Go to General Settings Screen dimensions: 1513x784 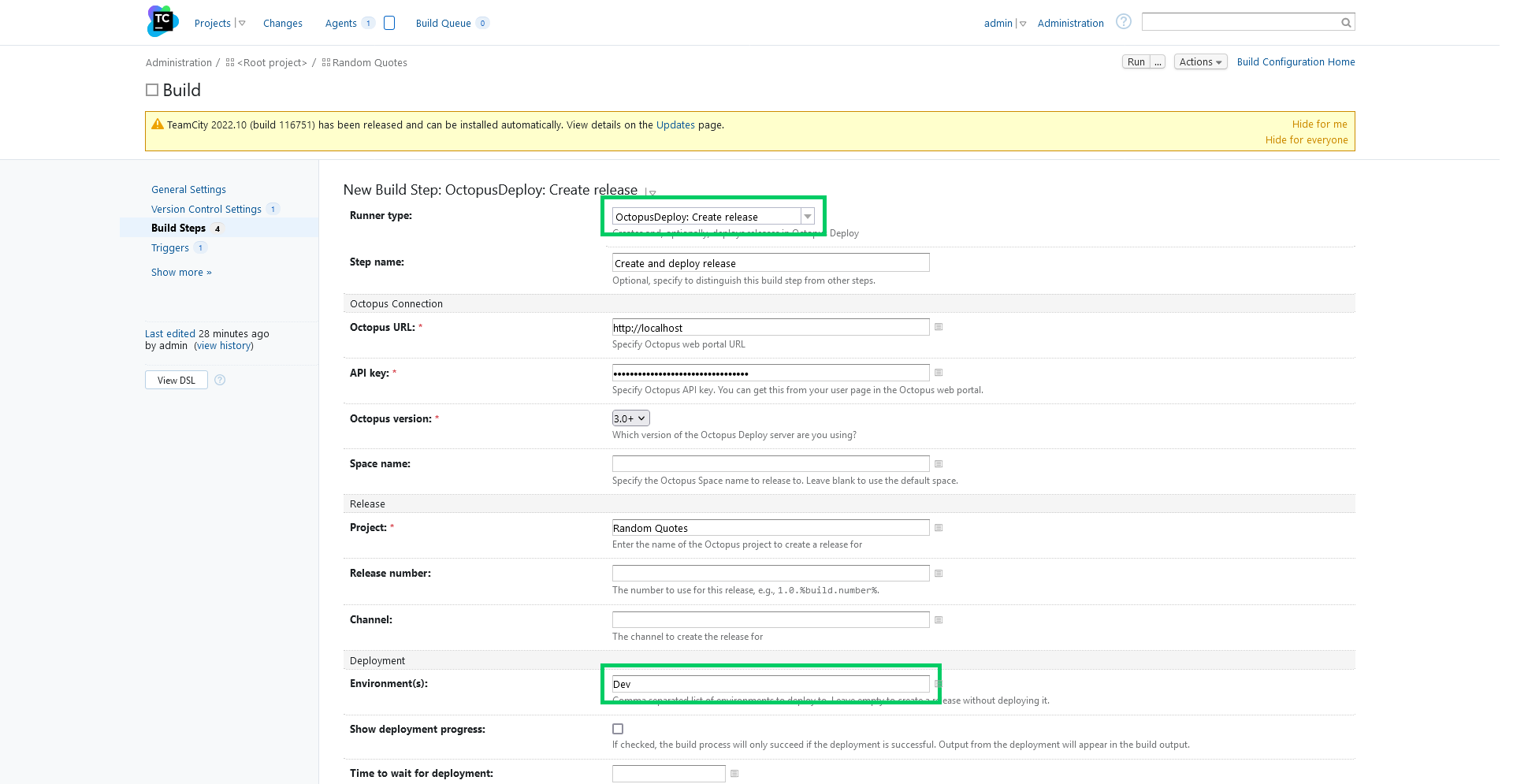188,190
